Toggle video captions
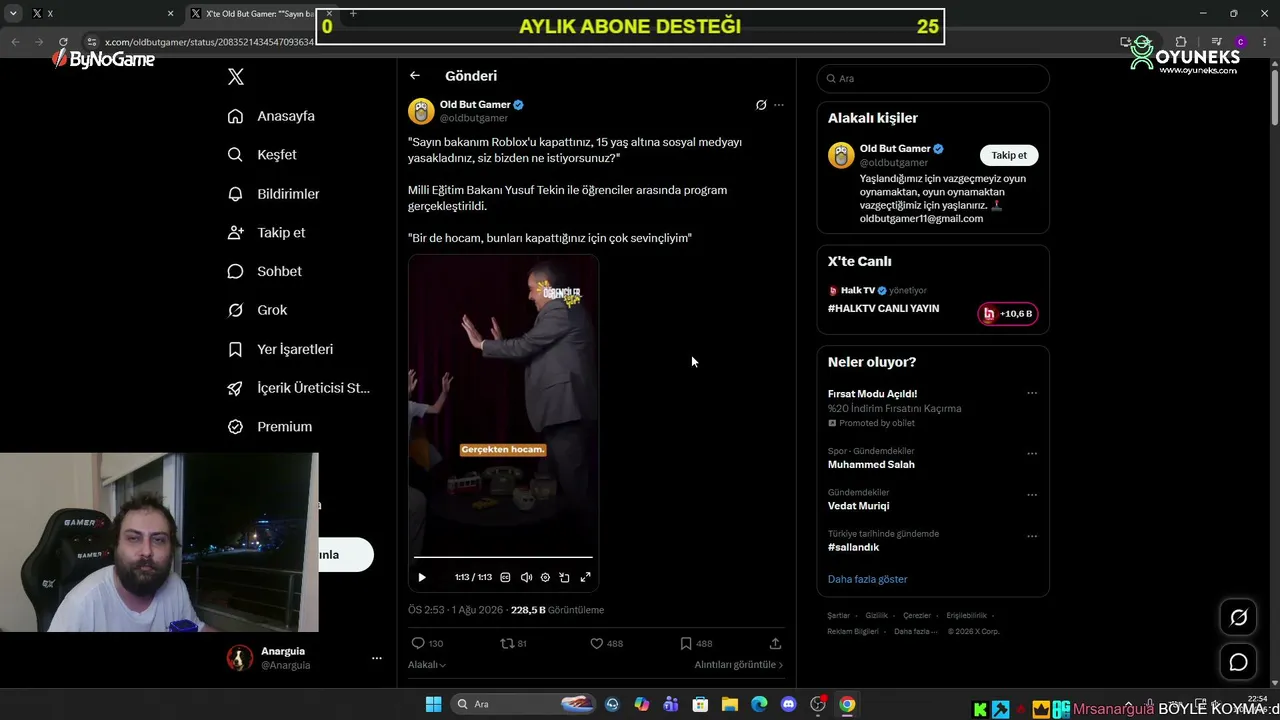 pos(505,577)
